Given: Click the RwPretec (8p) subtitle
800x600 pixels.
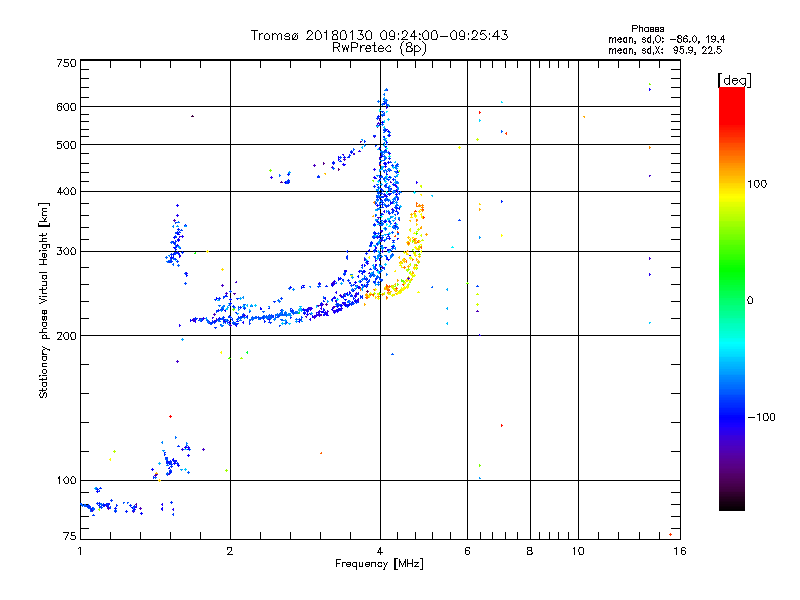Looking at the screenshot, I should 379,48.
